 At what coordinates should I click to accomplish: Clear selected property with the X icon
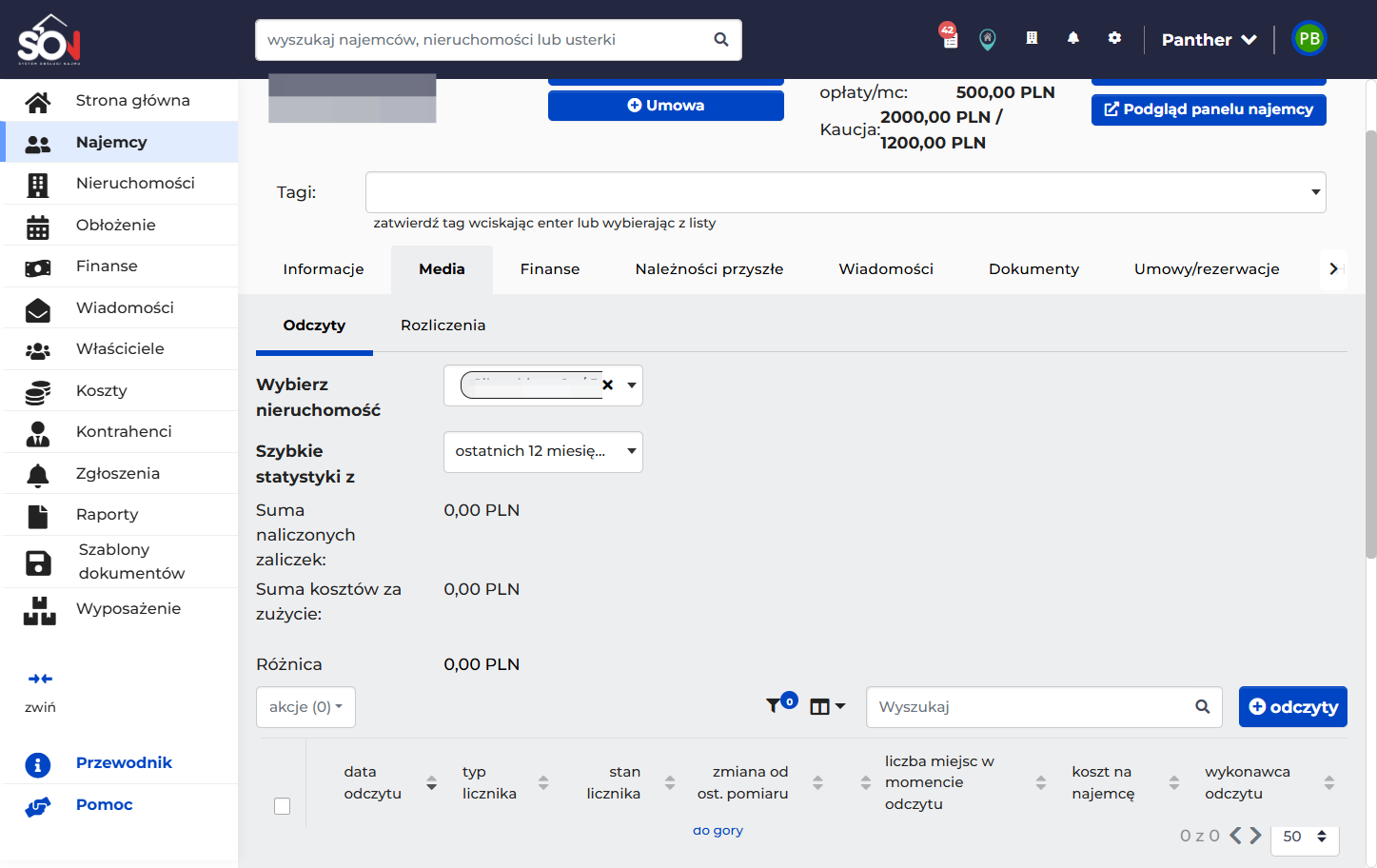click(607, 385)
